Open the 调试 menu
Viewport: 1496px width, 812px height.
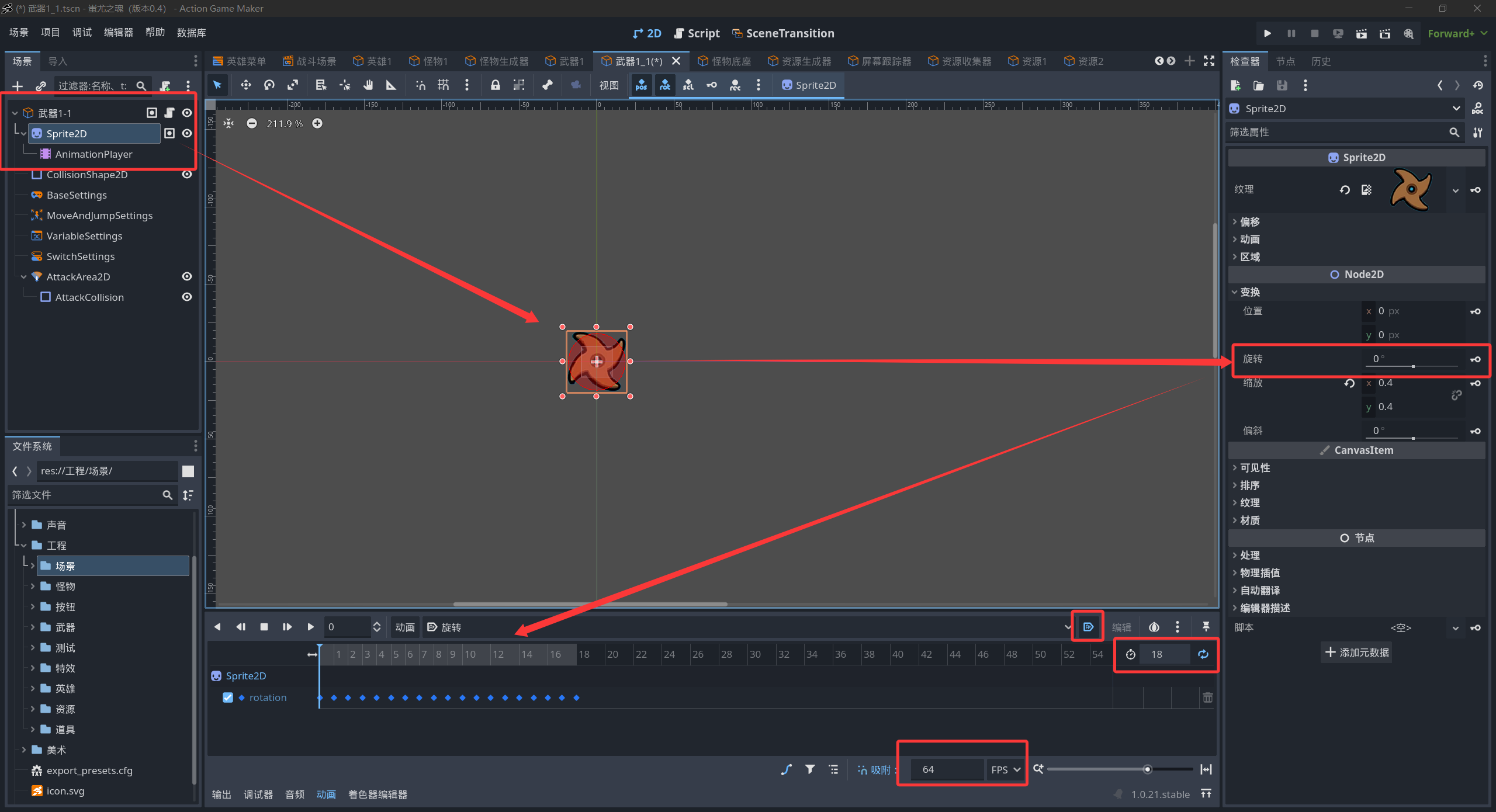tap(82, 33)
